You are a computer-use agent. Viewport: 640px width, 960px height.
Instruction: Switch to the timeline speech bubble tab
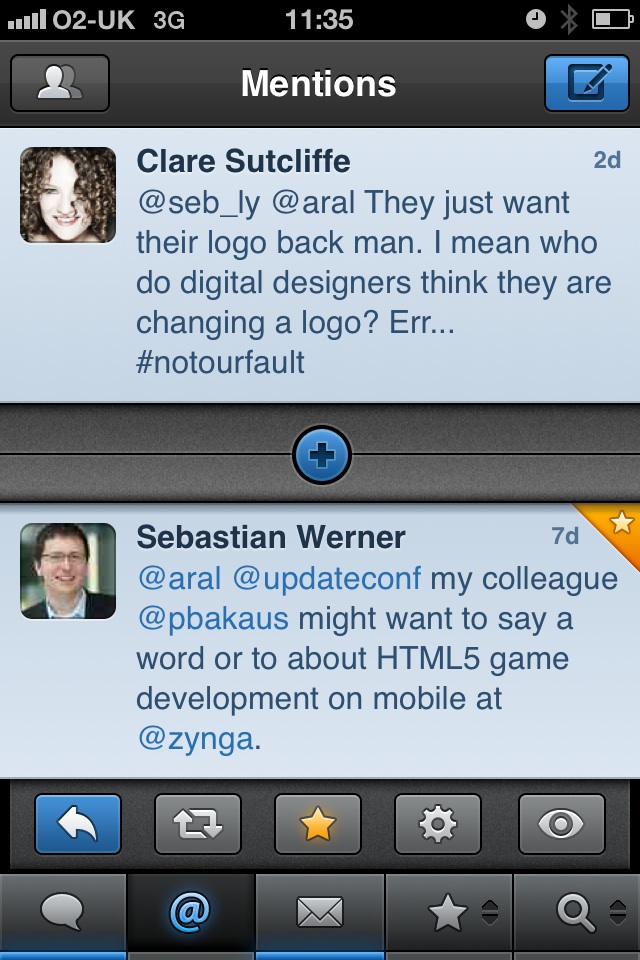(x=64, y=912)
